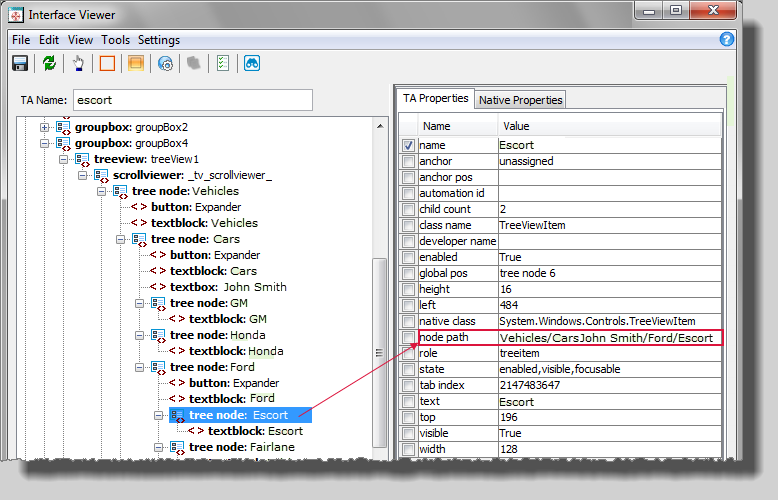Open the Edit menu

(49, 40)
